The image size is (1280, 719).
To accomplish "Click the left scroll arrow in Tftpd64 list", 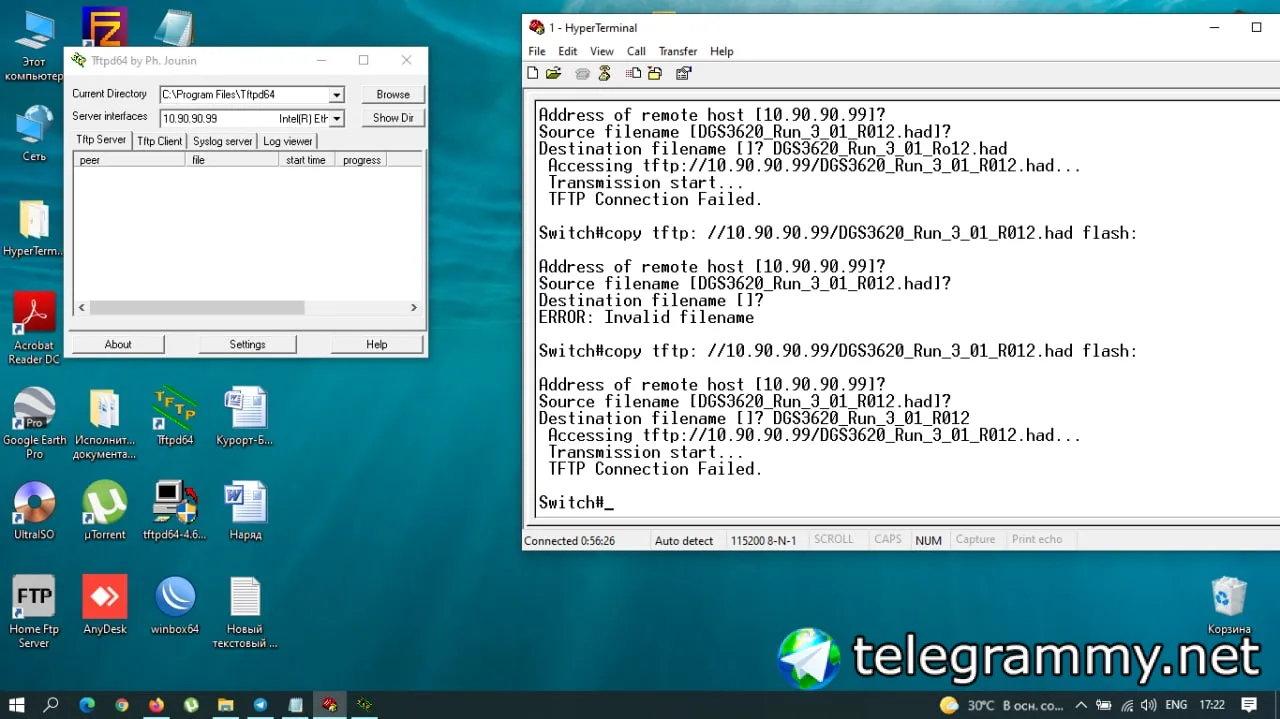I will 82,308.
